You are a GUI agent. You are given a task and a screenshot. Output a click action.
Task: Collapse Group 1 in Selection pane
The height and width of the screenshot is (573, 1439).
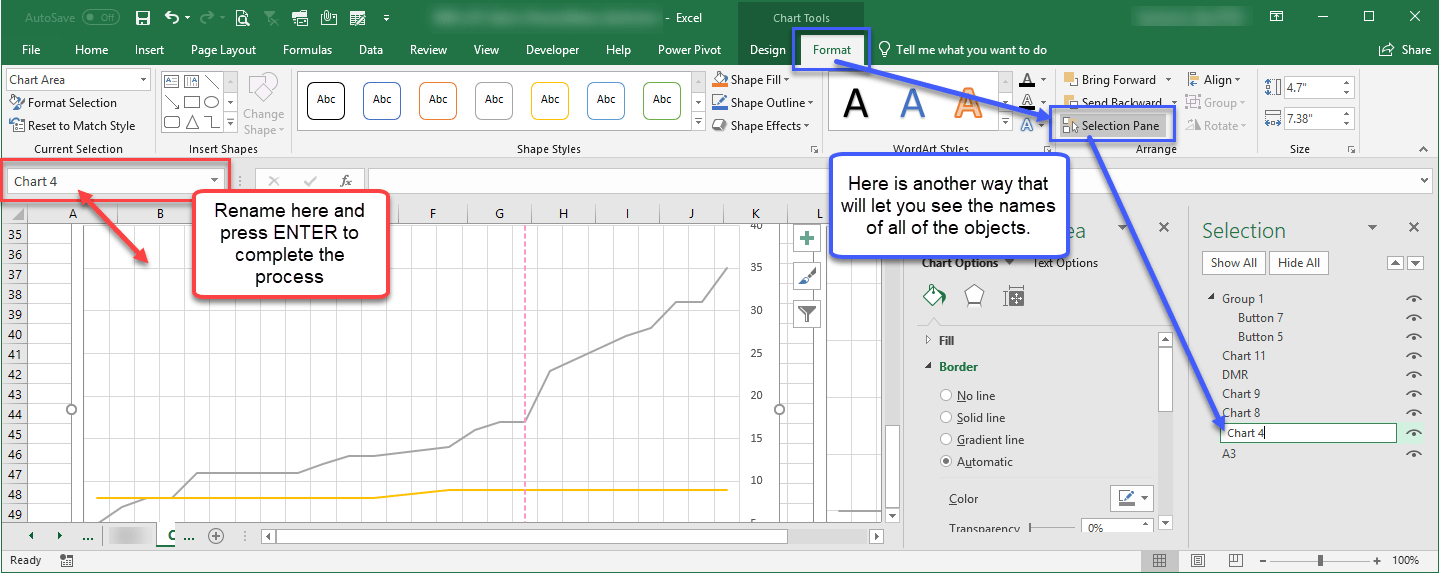pos(1212,298)
